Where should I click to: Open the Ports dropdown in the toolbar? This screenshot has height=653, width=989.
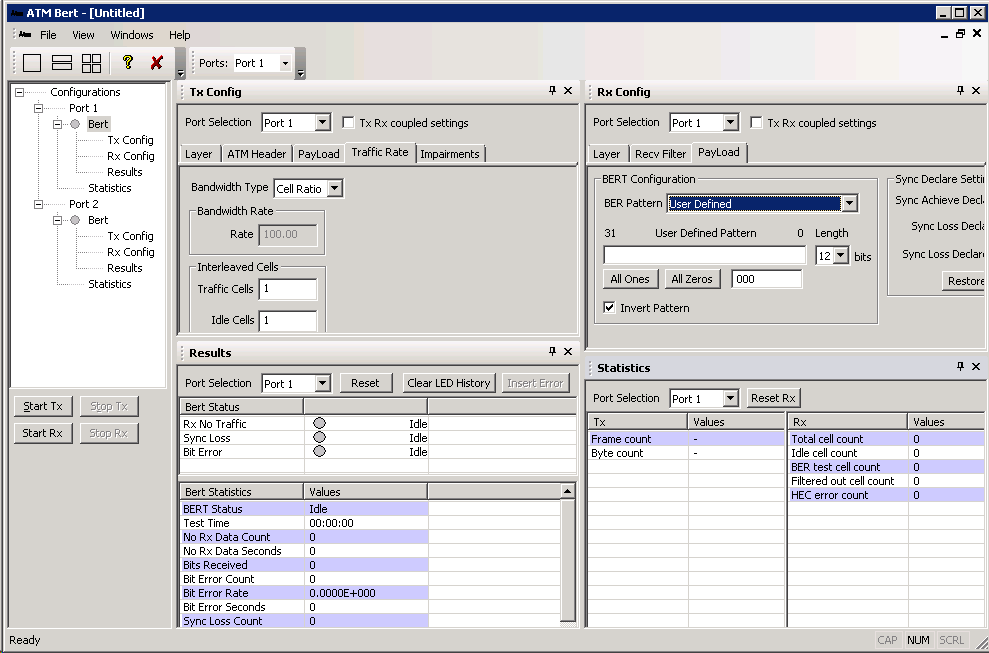tap(285, 63)
